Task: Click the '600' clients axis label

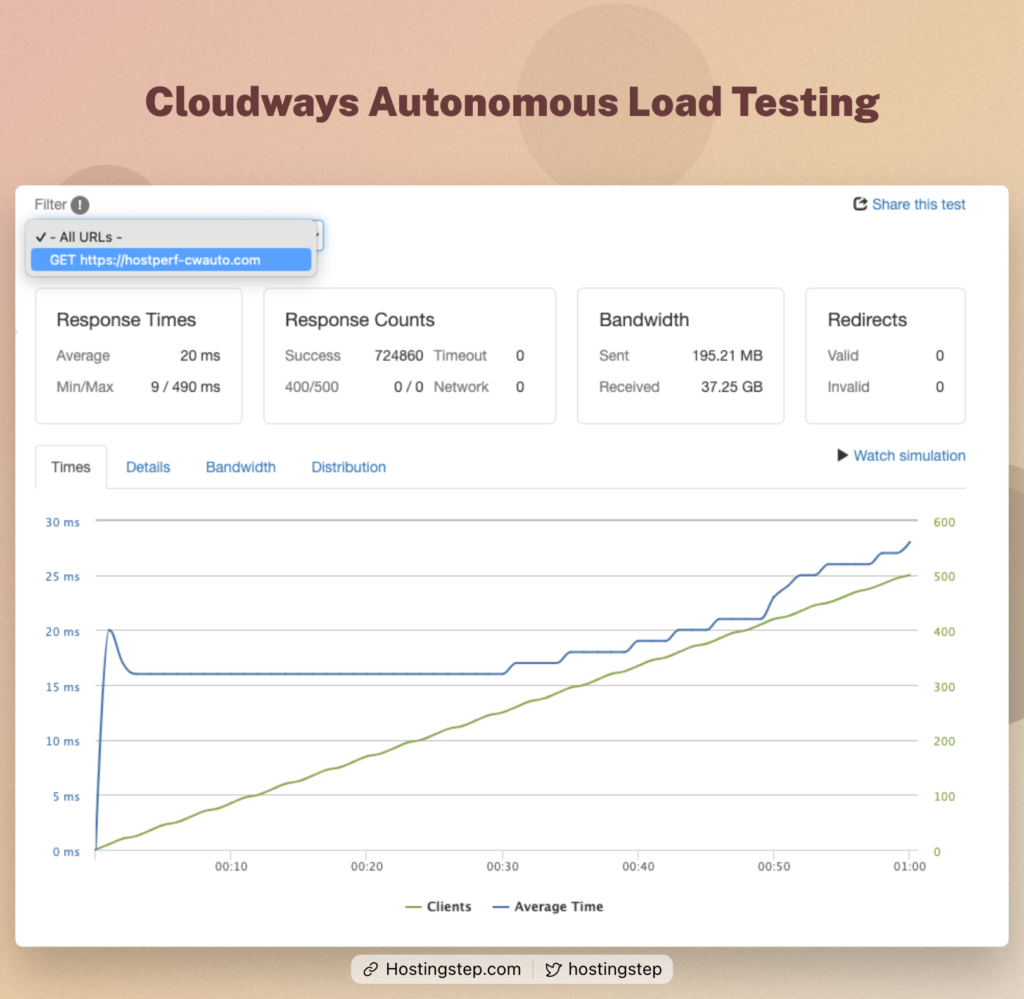Action: [x=944, y=522]
